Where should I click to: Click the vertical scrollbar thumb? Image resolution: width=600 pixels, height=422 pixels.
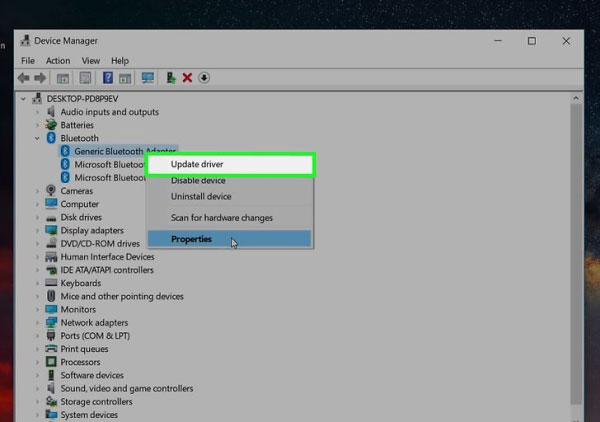tap(576, 254)
